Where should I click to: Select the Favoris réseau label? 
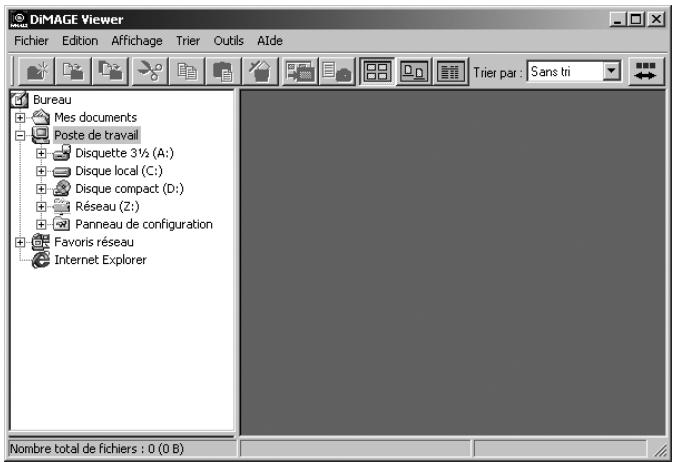coord(94,242)
